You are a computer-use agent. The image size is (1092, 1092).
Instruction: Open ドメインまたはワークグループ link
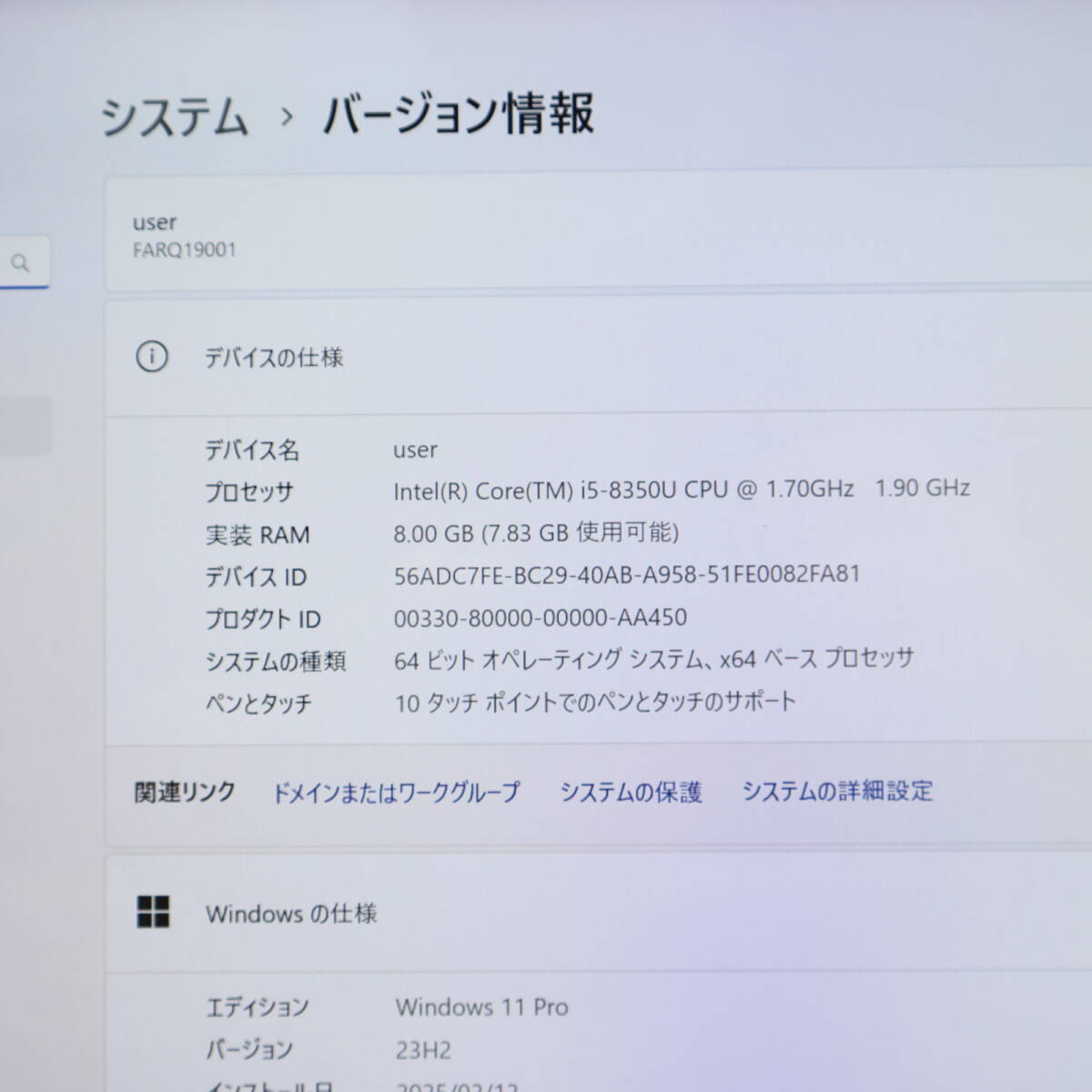click(x=396, y=792)
